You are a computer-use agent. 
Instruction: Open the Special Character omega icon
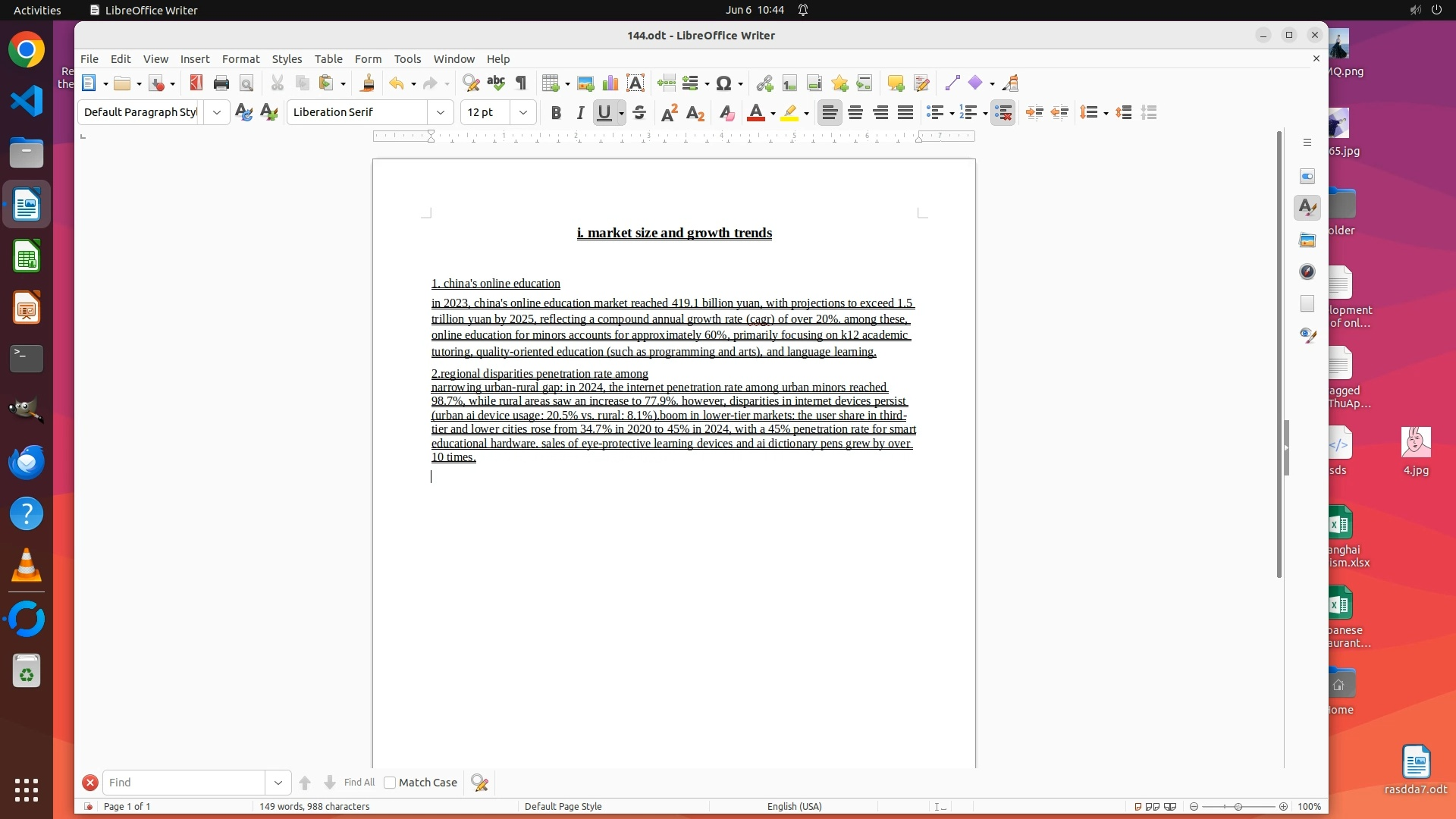pyautogui.click(x=724, y=83)
